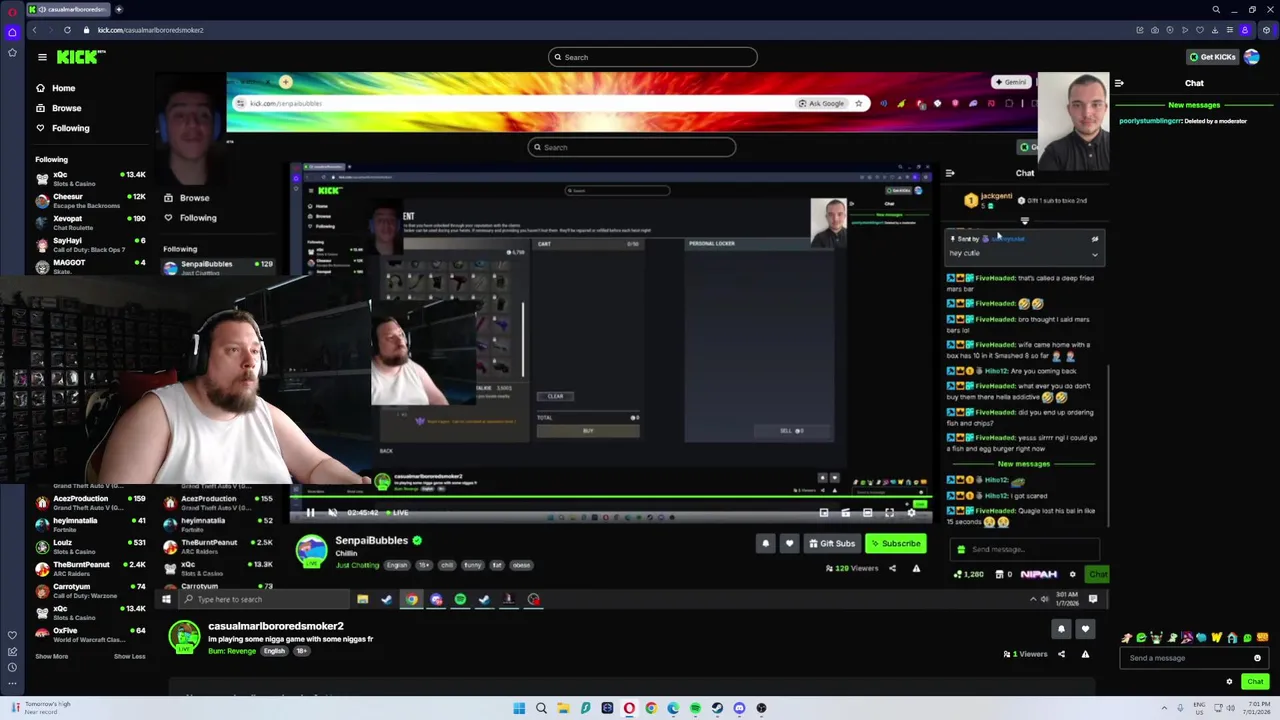This screenshot has height=720, width=1280.
Task: Click the Bum: Revenge category link
Action: (x=232, y=651)
